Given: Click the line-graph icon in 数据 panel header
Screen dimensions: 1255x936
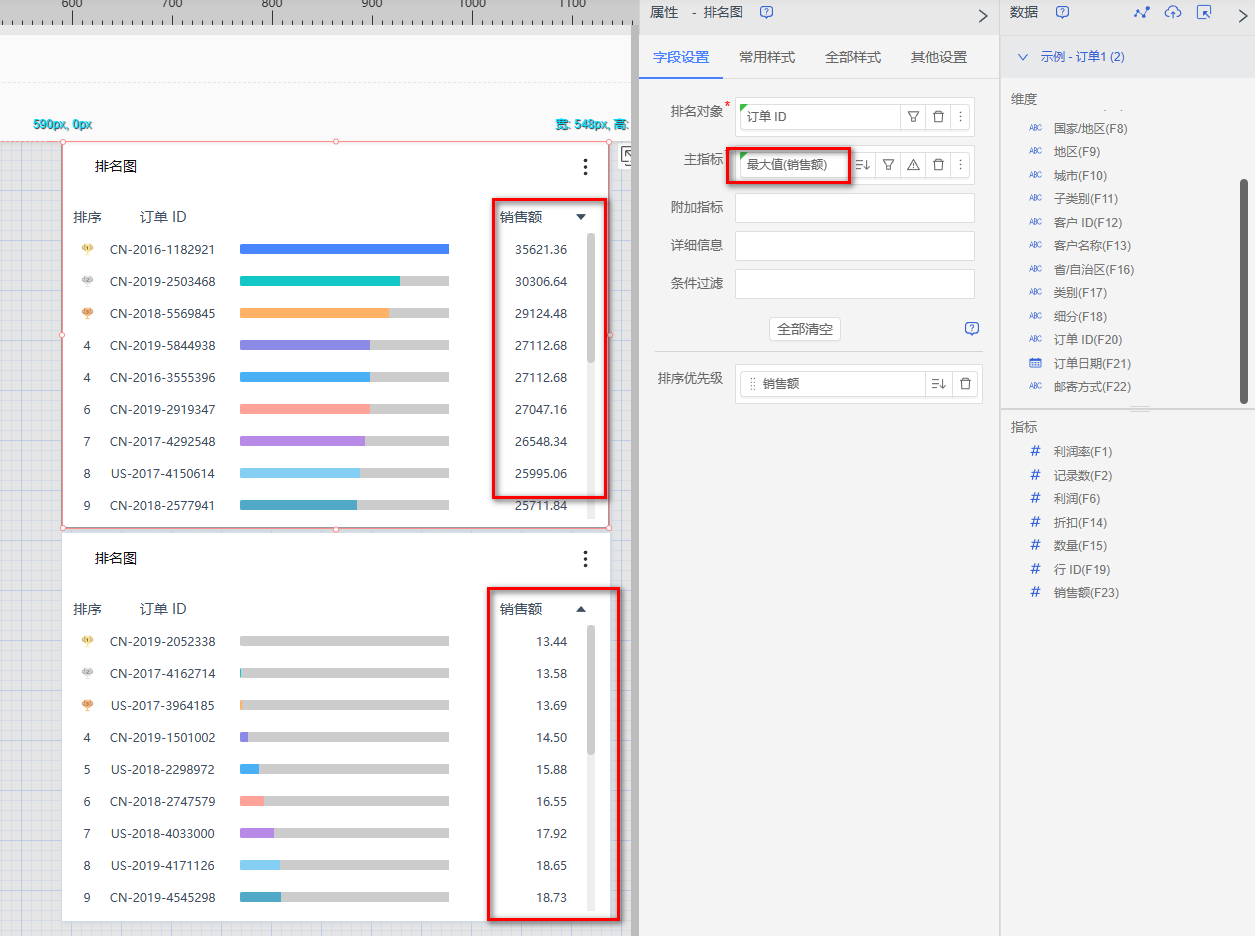Looking at the screenshot, I should coord(1142,12).
